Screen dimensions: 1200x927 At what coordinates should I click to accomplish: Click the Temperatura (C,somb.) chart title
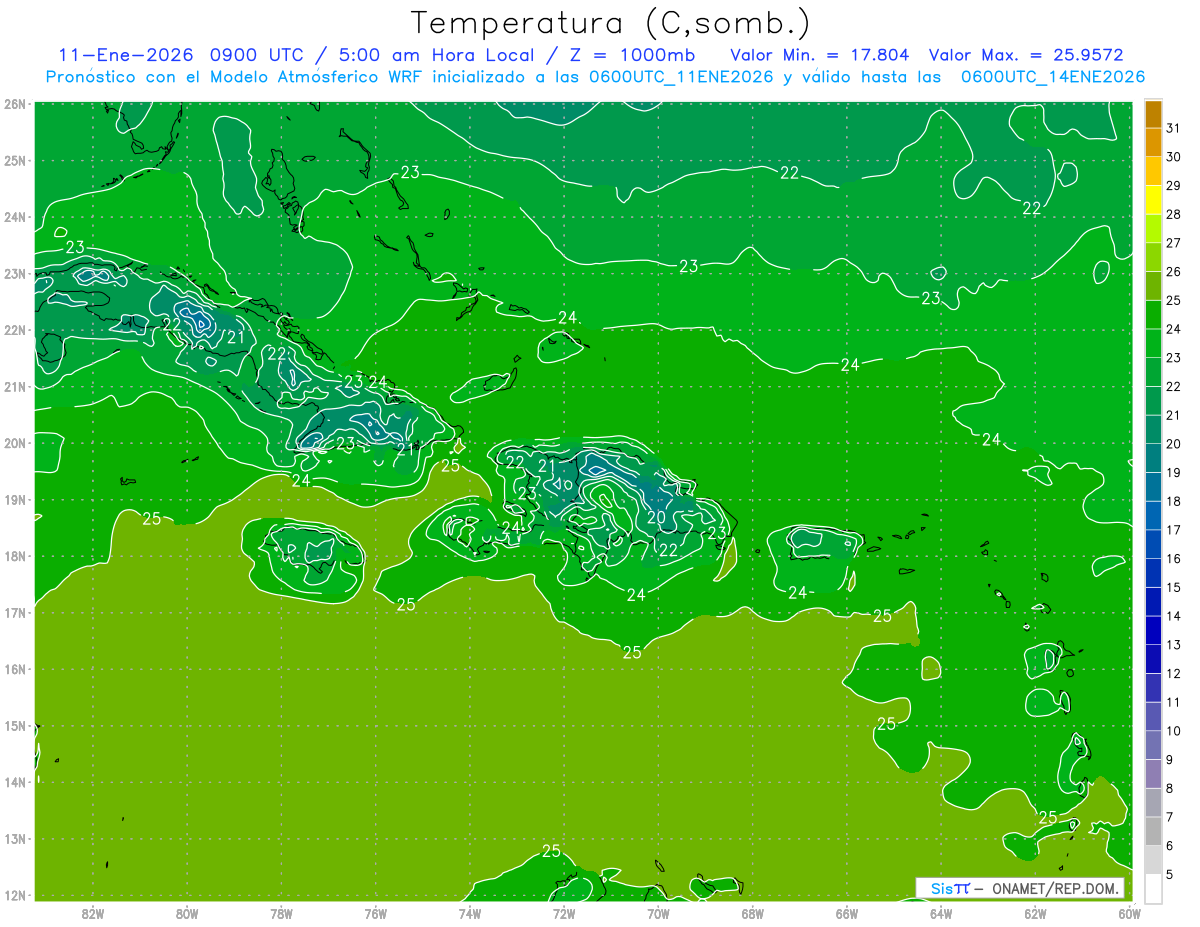pyautogui.click(x=610, y=22)
